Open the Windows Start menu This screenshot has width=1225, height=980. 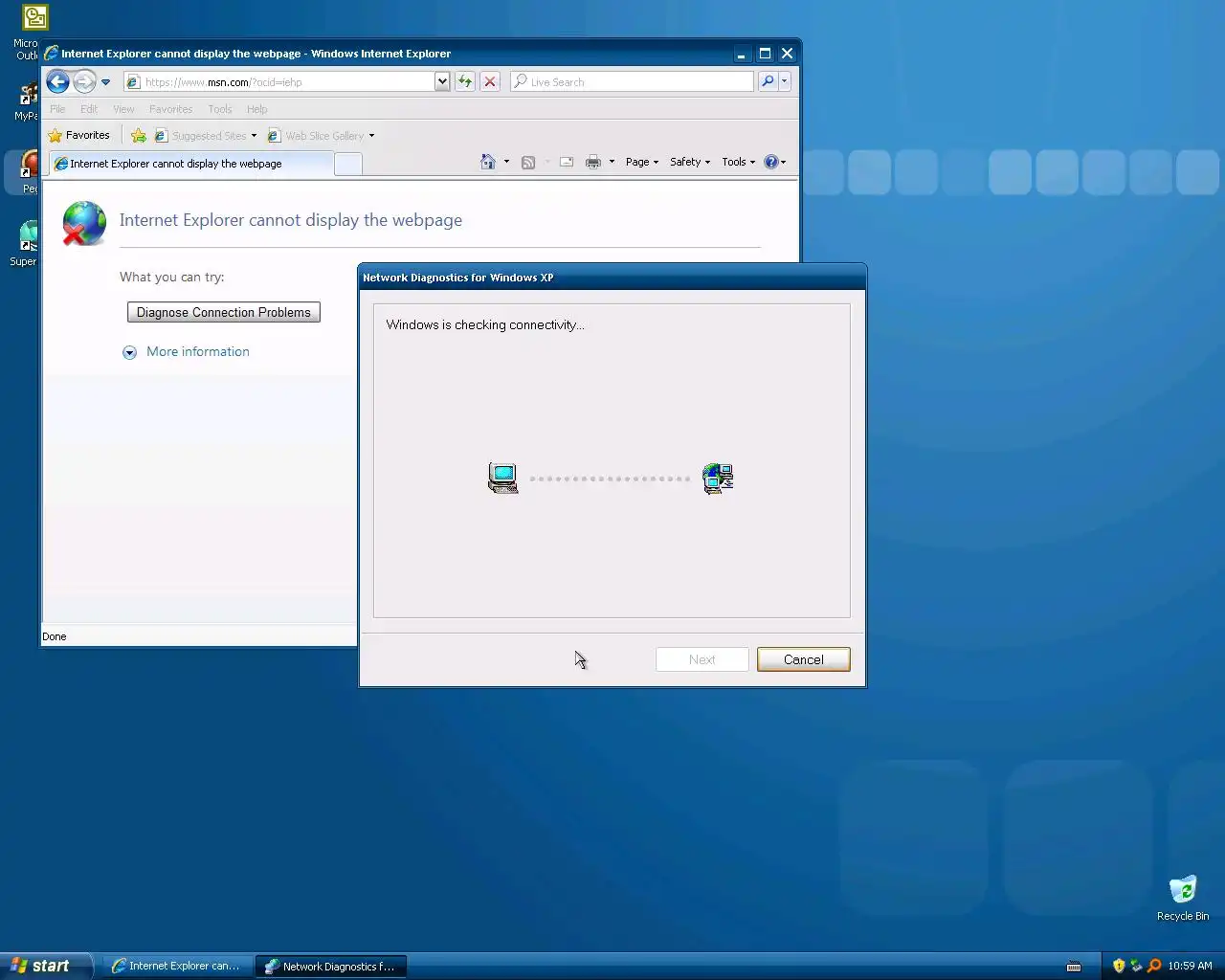pos(46,966)
